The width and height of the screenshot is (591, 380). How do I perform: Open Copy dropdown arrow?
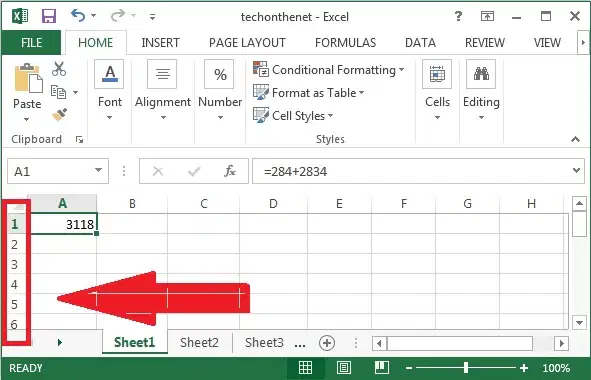click(75, 92)
